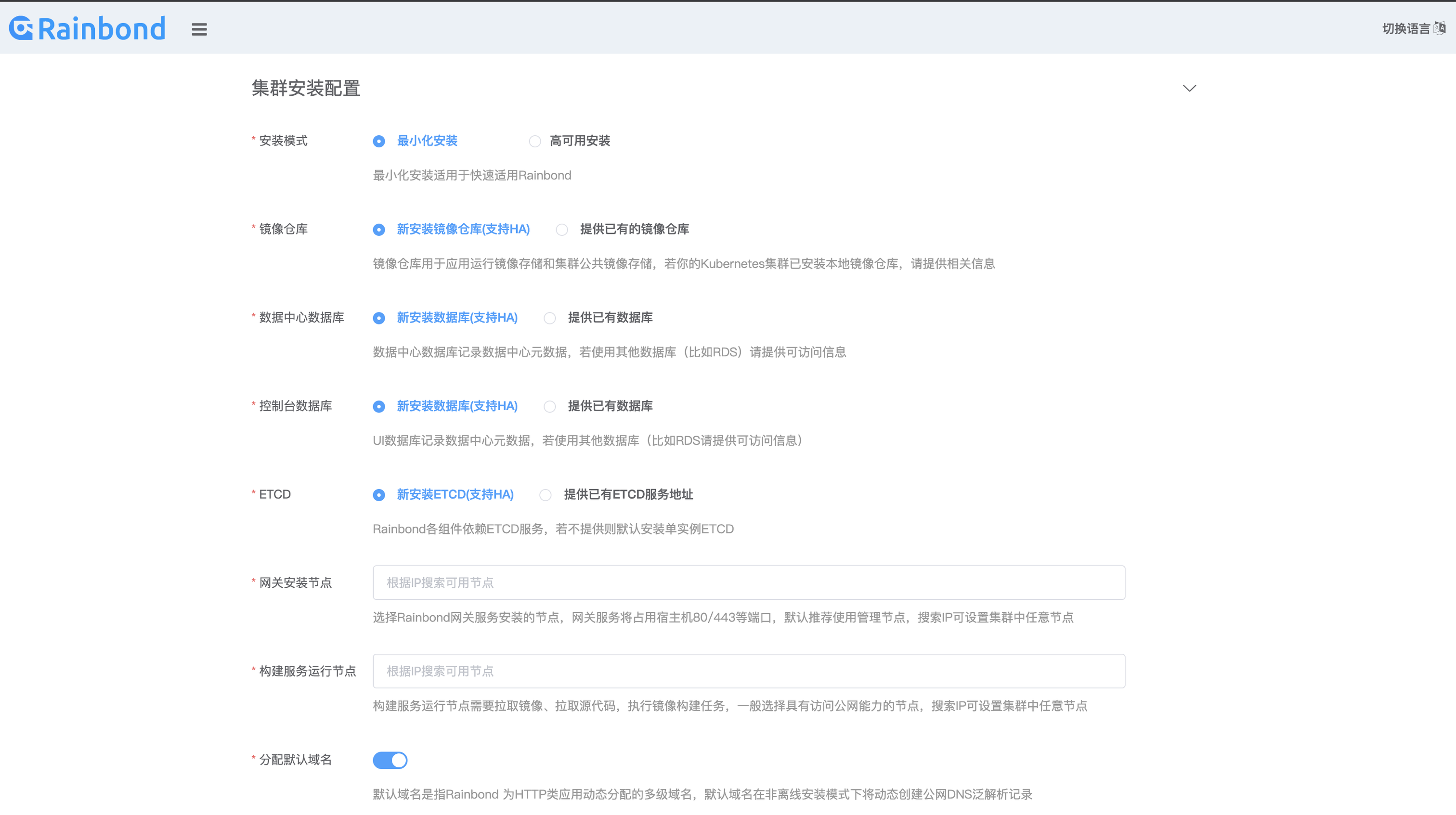
Task: Open the 构建服务运行节点 node search box
Action: [748, 671]
